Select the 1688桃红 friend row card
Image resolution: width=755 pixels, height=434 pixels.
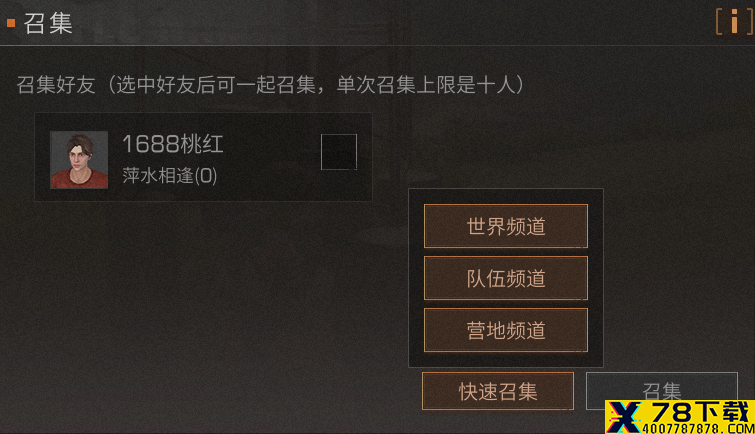[203, 157]
